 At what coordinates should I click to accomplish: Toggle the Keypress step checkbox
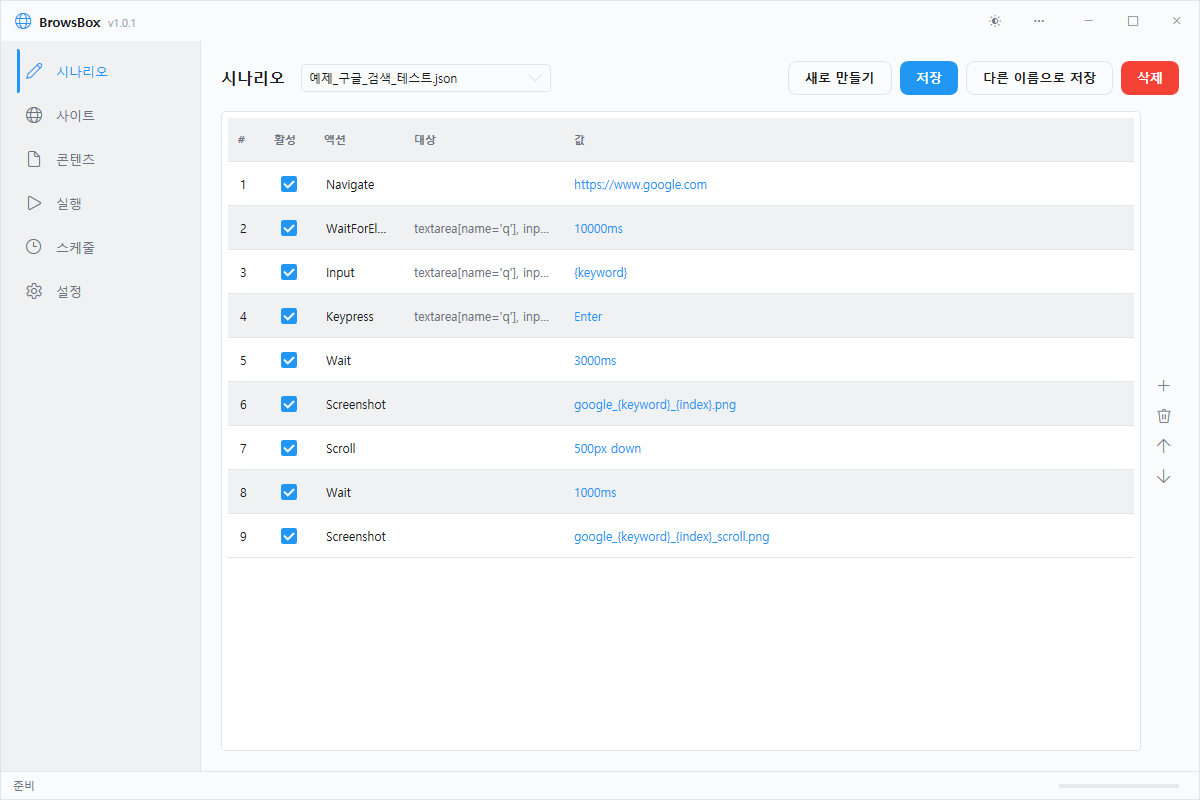pos(289,316)
